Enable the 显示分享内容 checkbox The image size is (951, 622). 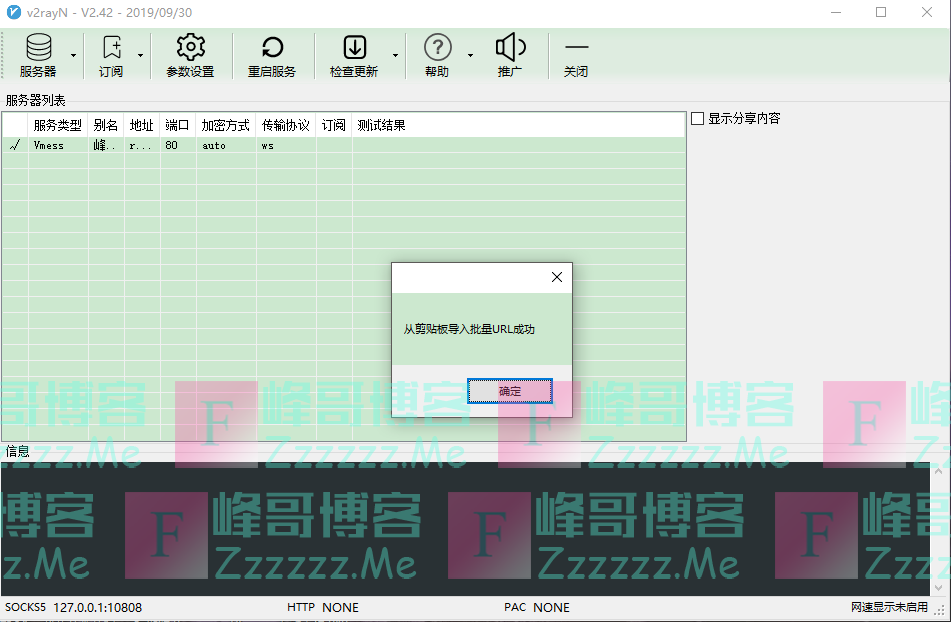pos(697,119)
